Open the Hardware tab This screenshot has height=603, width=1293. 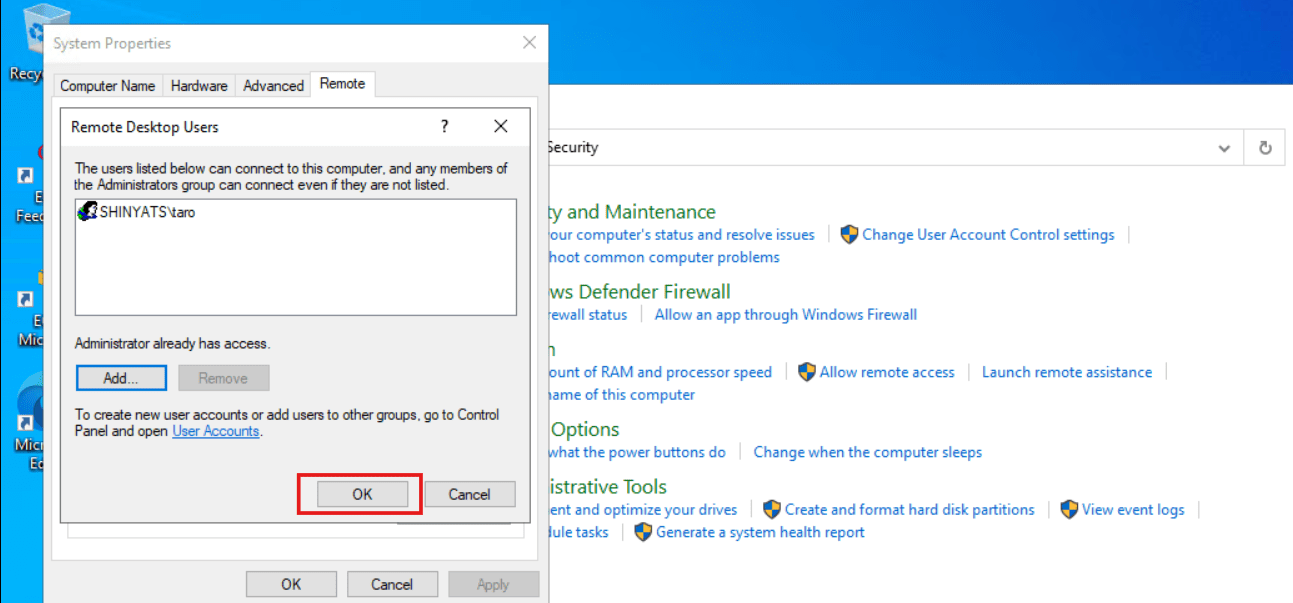pos(199,86)
